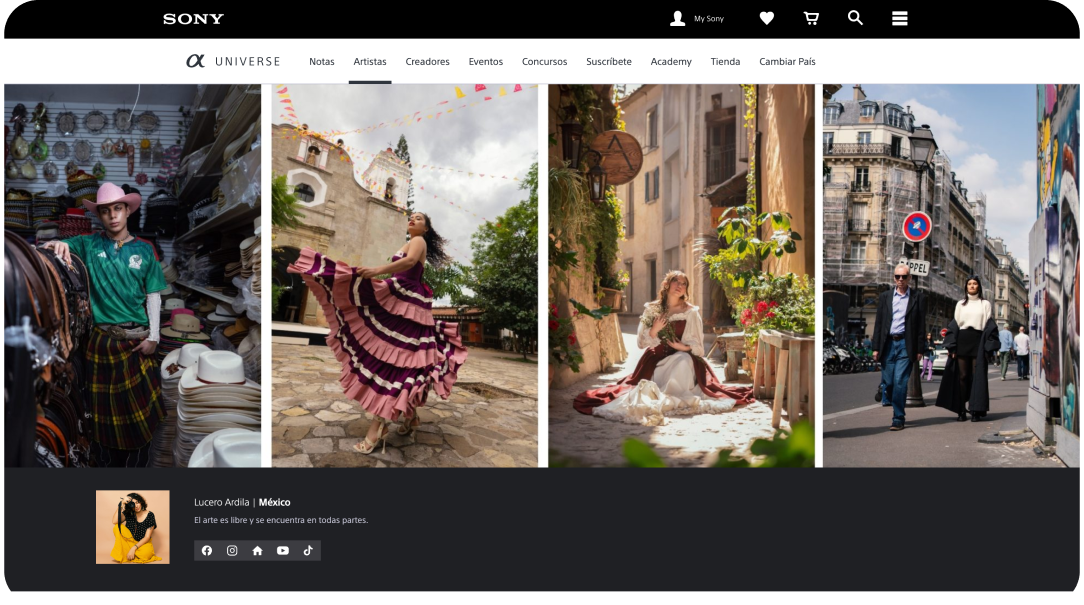
Task: Open Cambiar País country selector
Action: point(787,62)
